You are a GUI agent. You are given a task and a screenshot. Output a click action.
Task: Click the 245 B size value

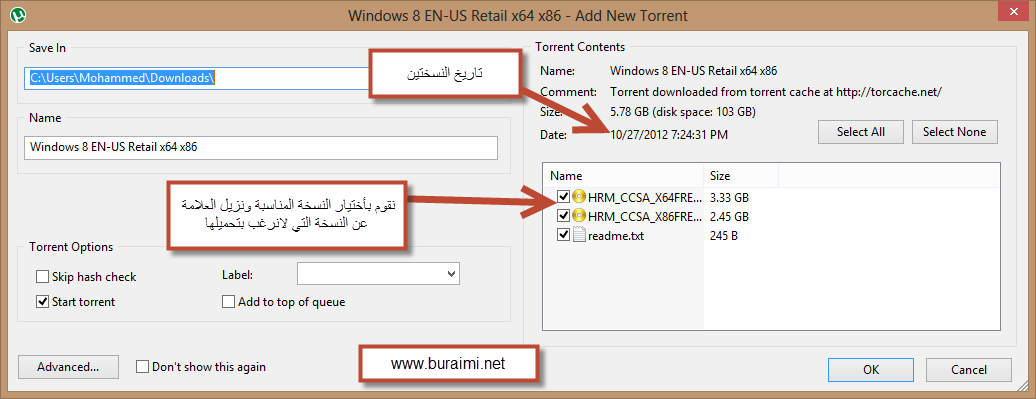click(x=724, y=235)
